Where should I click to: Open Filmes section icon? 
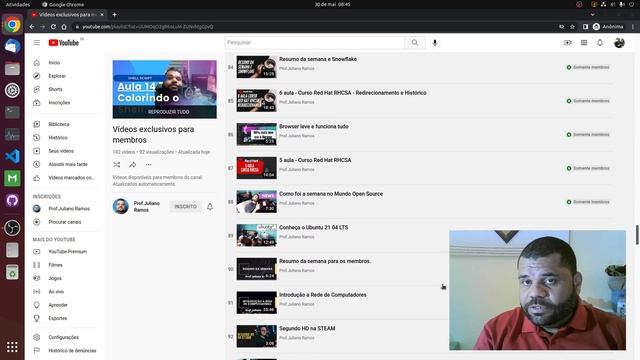tap(37, 265)
